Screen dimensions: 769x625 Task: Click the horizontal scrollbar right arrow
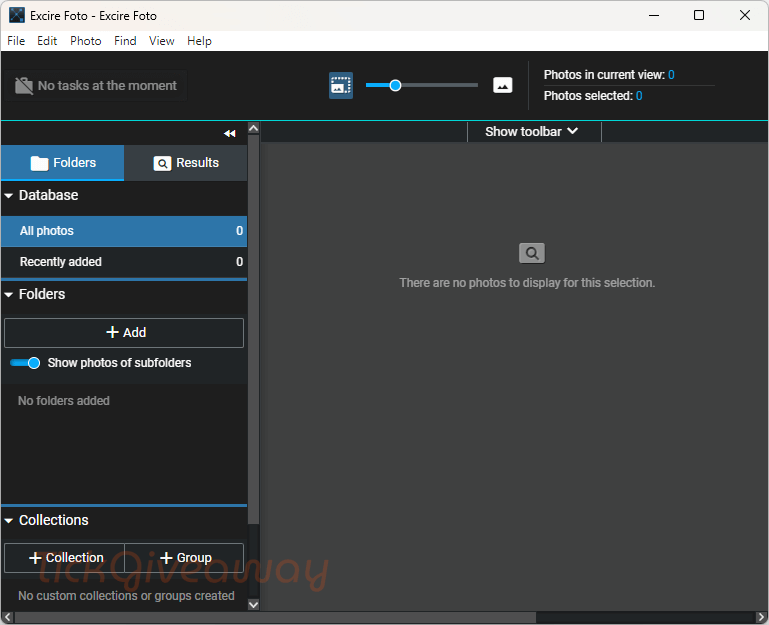(761, 617)
